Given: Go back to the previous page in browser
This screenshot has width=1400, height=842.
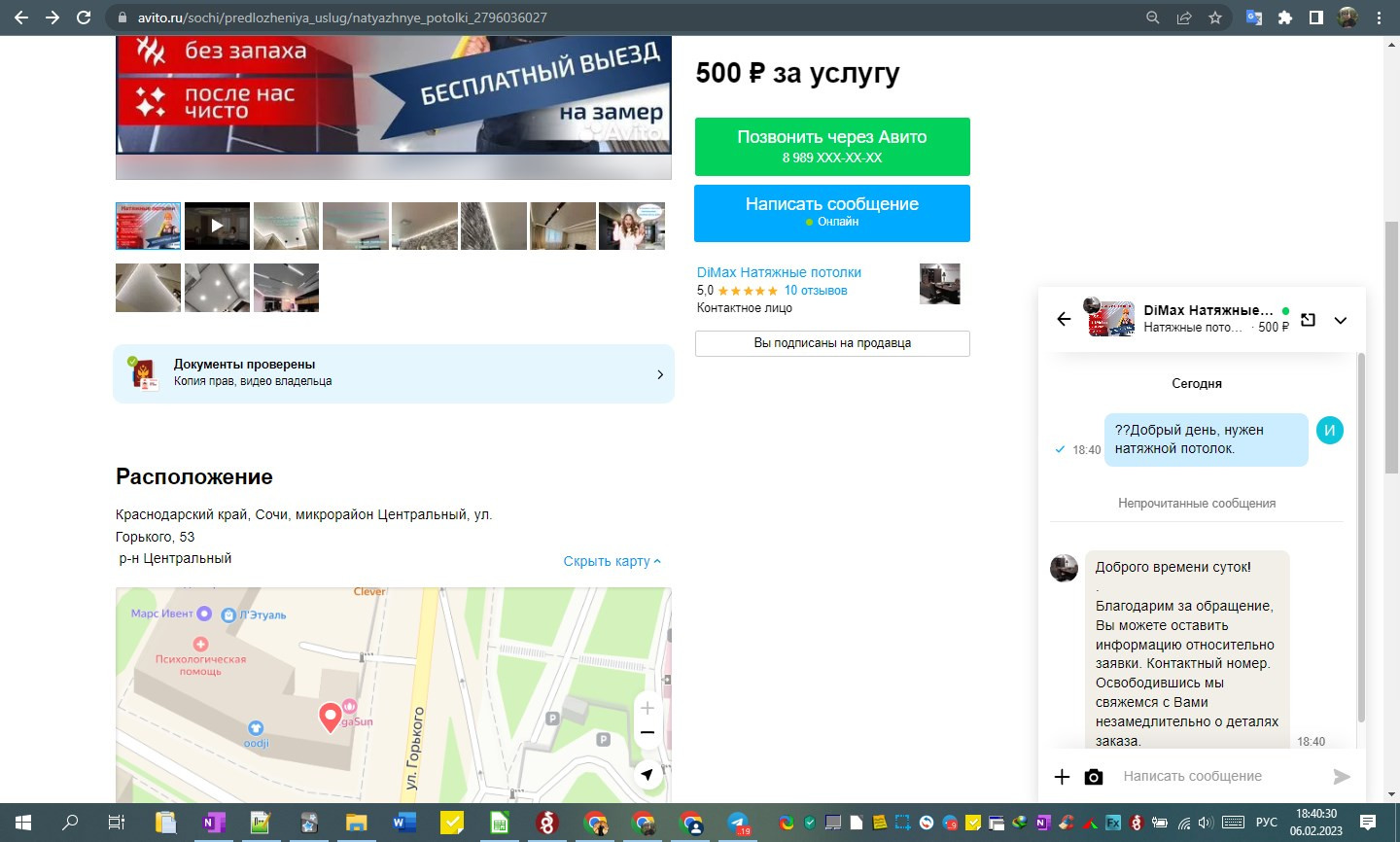Looking at the screenshot, I should [21, 18].
